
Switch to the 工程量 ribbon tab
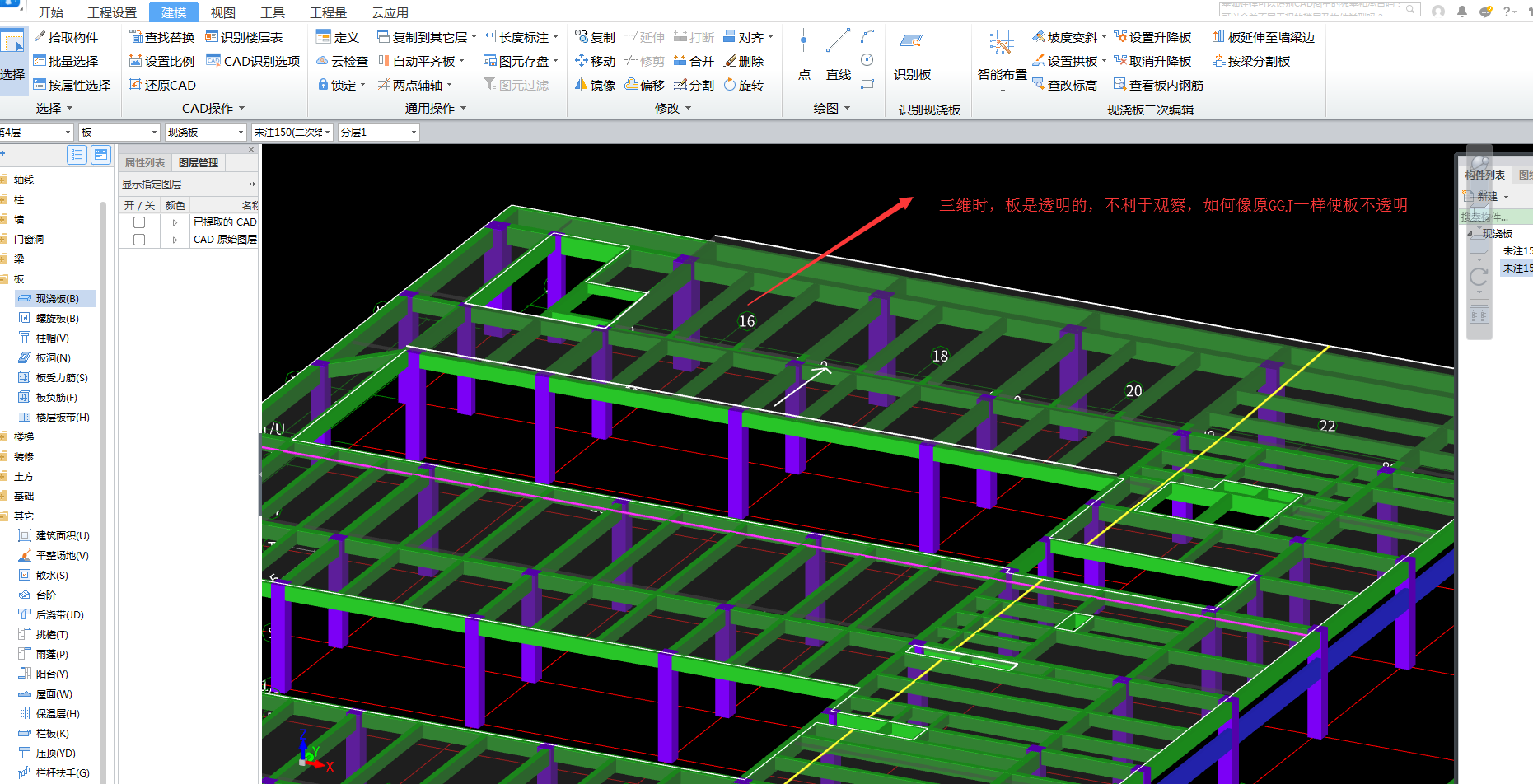(x=328, y=12)
